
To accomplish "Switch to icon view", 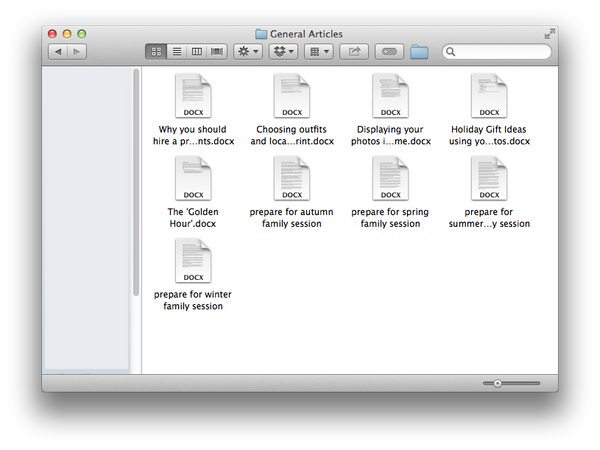I will pos(157,51).
